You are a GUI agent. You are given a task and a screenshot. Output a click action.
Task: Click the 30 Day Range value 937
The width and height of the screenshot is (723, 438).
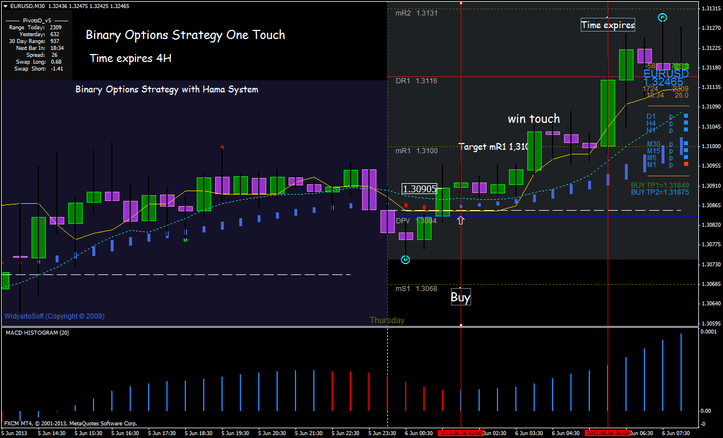click(54, 41)
